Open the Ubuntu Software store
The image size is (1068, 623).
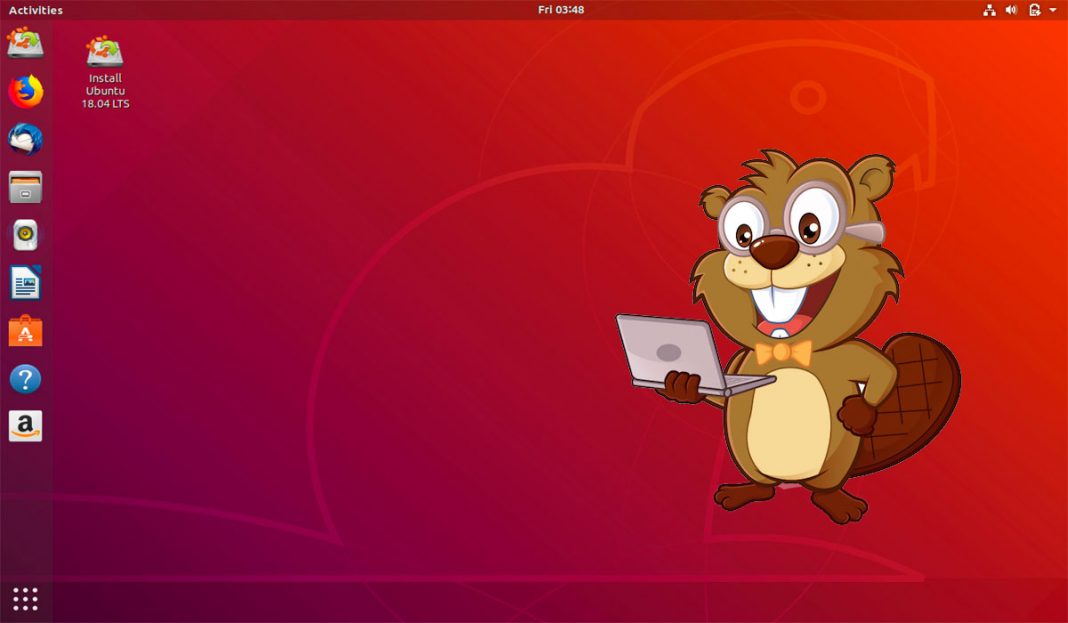click(24, 330)
